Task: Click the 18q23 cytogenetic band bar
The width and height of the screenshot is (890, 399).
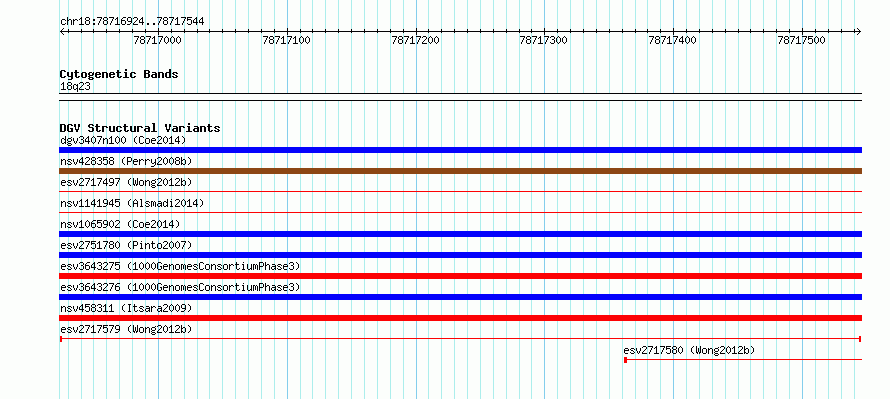Action: (460, 97)
